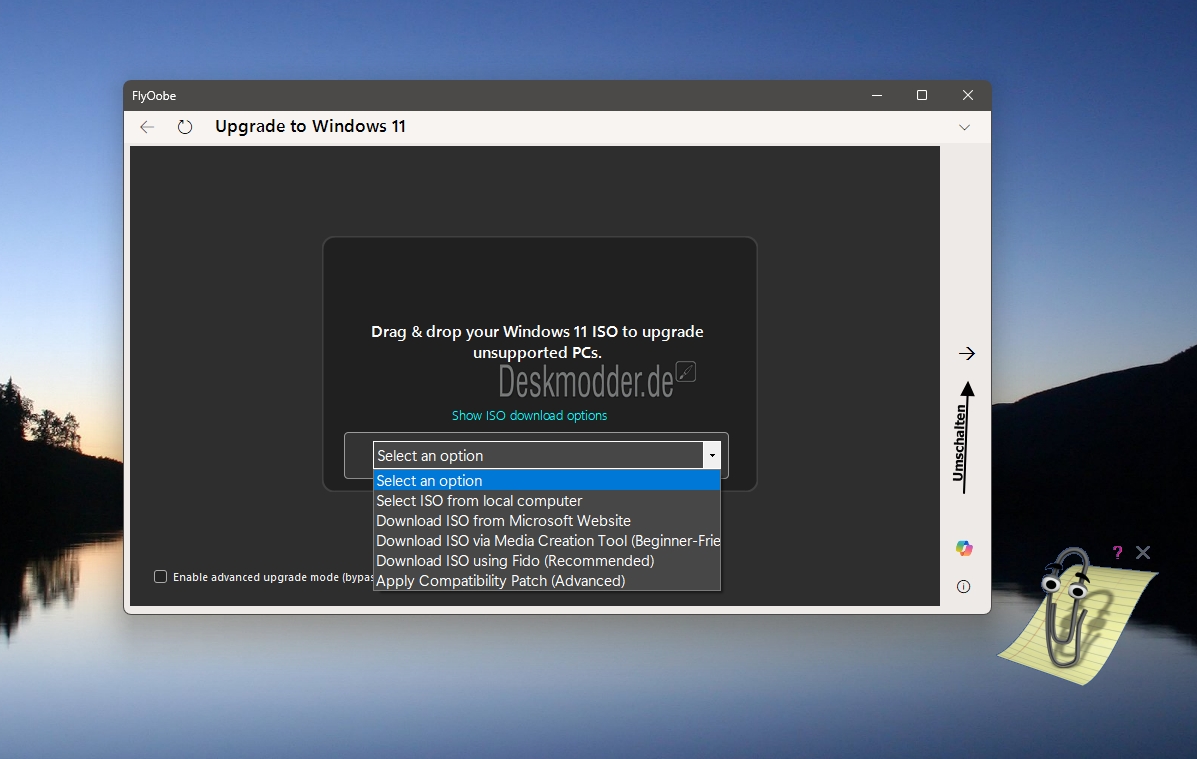1197x759 pixels.
Task: Click the 'FlyOobe' title bar text
Action: [x=154, y=95]
